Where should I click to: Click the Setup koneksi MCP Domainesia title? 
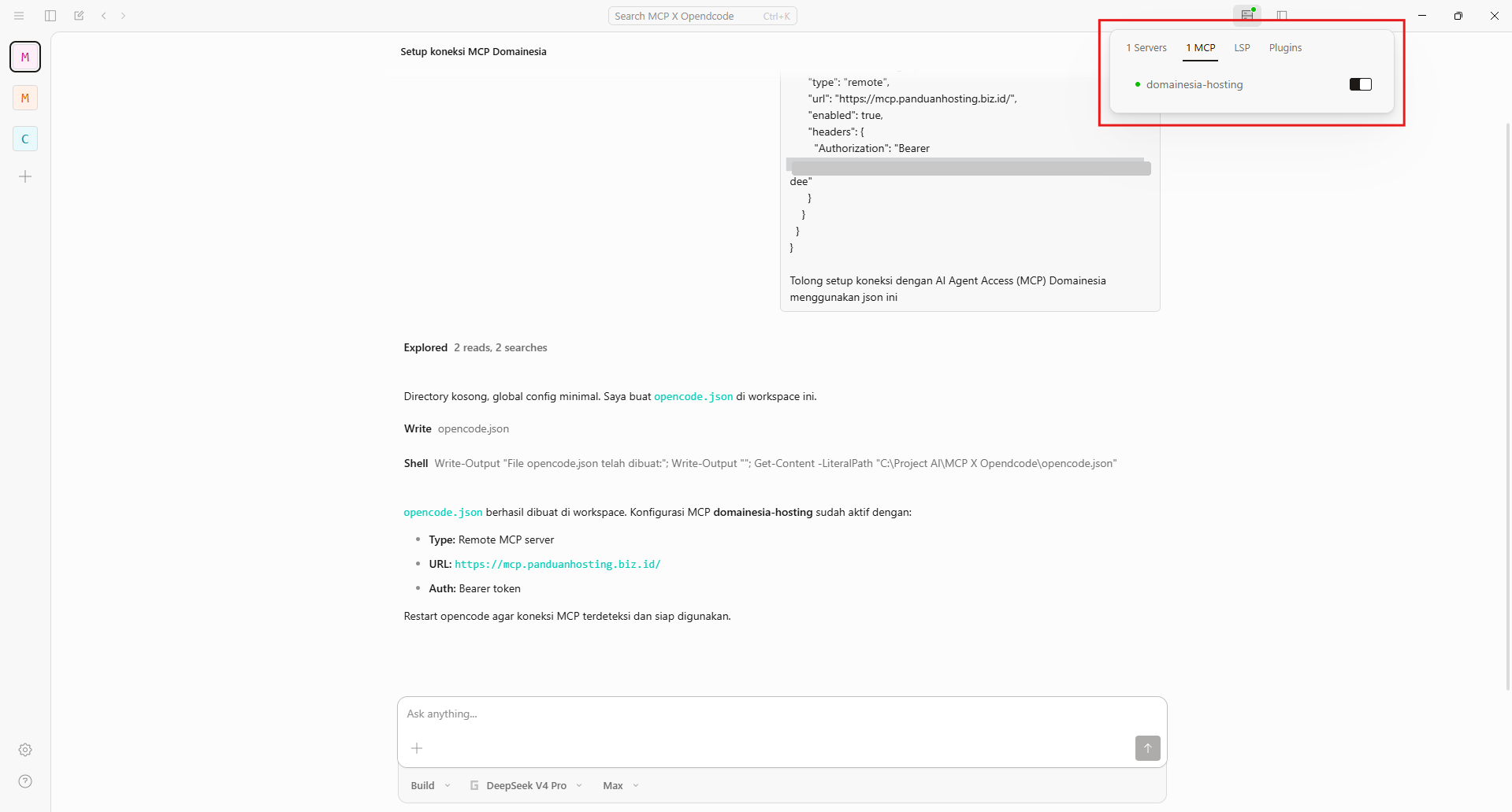click(474, 52)
